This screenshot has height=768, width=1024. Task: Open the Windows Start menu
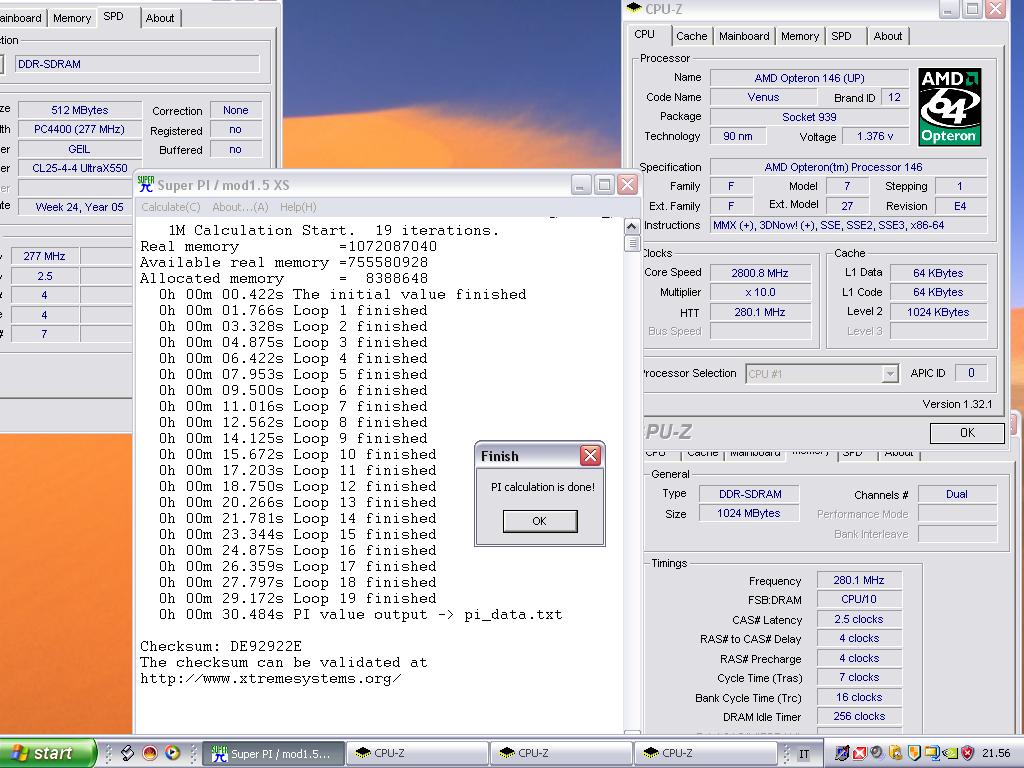tap(47, 753)
